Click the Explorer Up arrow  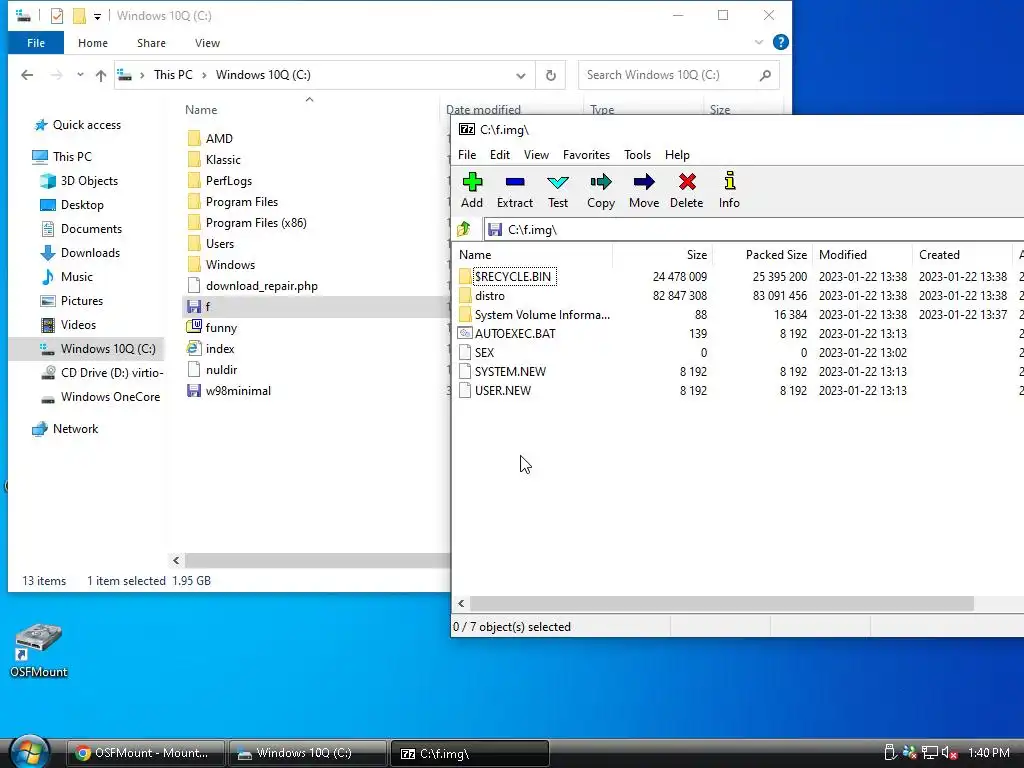click(x=101, y=75)
